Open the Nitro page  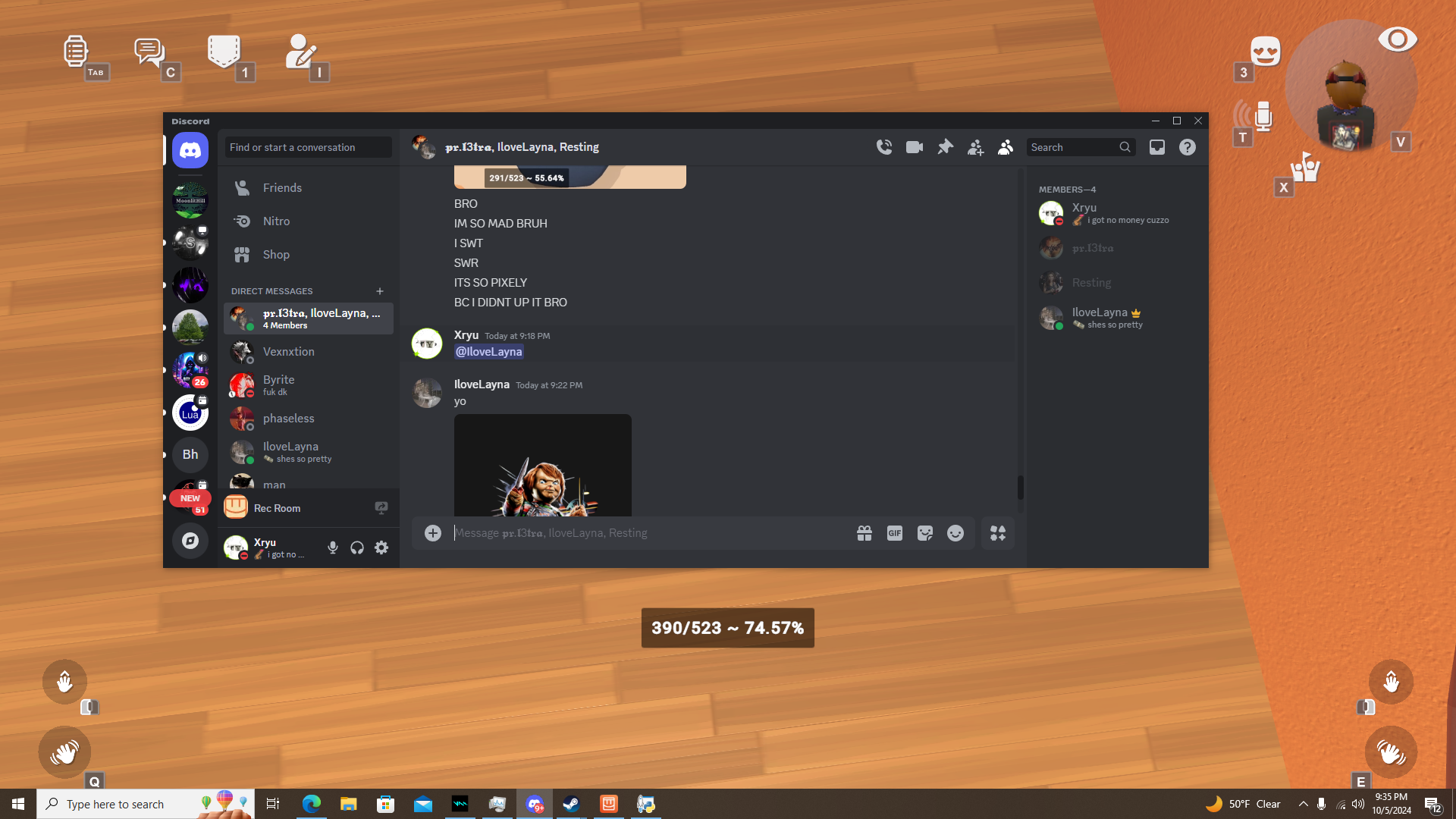pos(276,221)
